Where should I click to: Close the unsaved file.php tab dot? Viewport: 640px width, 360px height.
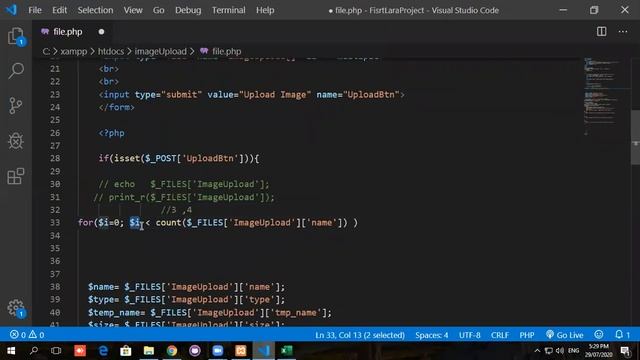(101, 31)
